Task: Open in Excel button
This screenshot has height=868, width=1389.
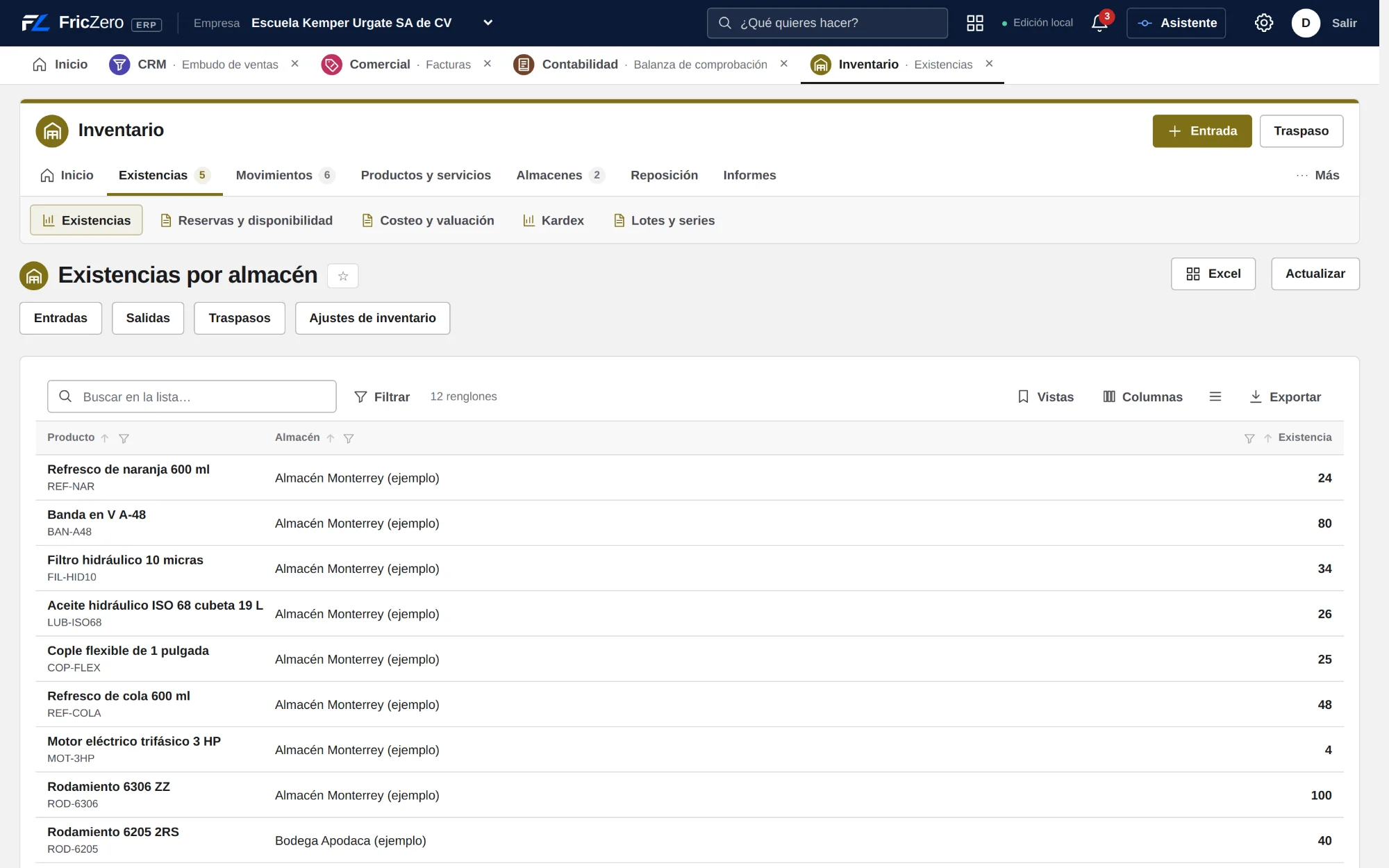Action: 1213,274
